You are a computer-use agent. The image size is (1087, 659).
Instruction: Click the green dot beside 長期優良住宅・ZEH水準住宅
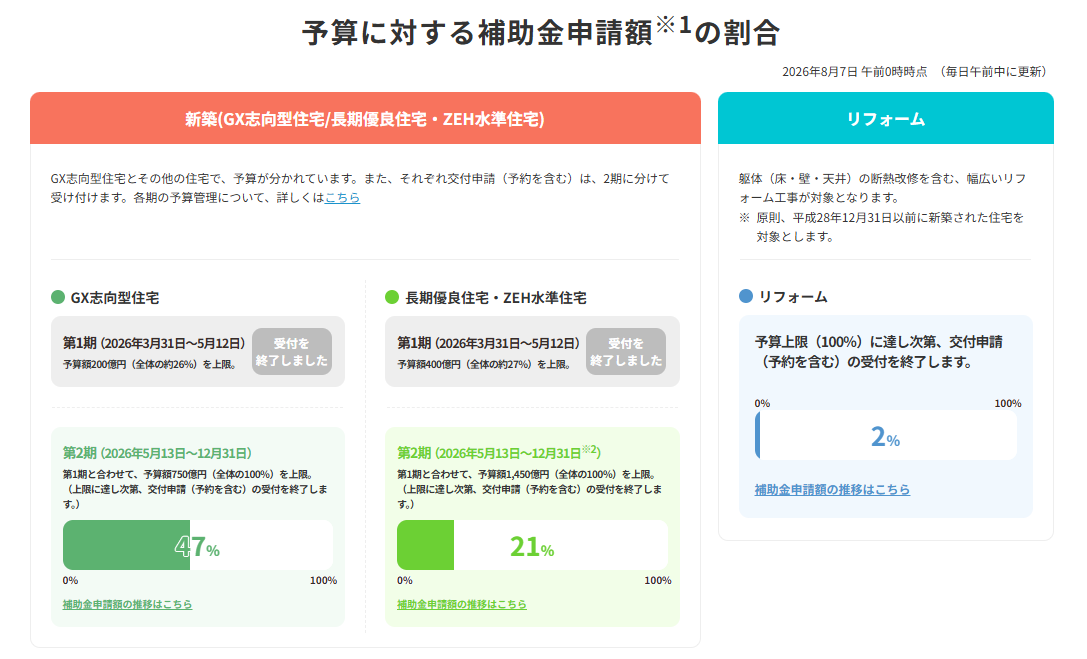(x=392, y=297)
